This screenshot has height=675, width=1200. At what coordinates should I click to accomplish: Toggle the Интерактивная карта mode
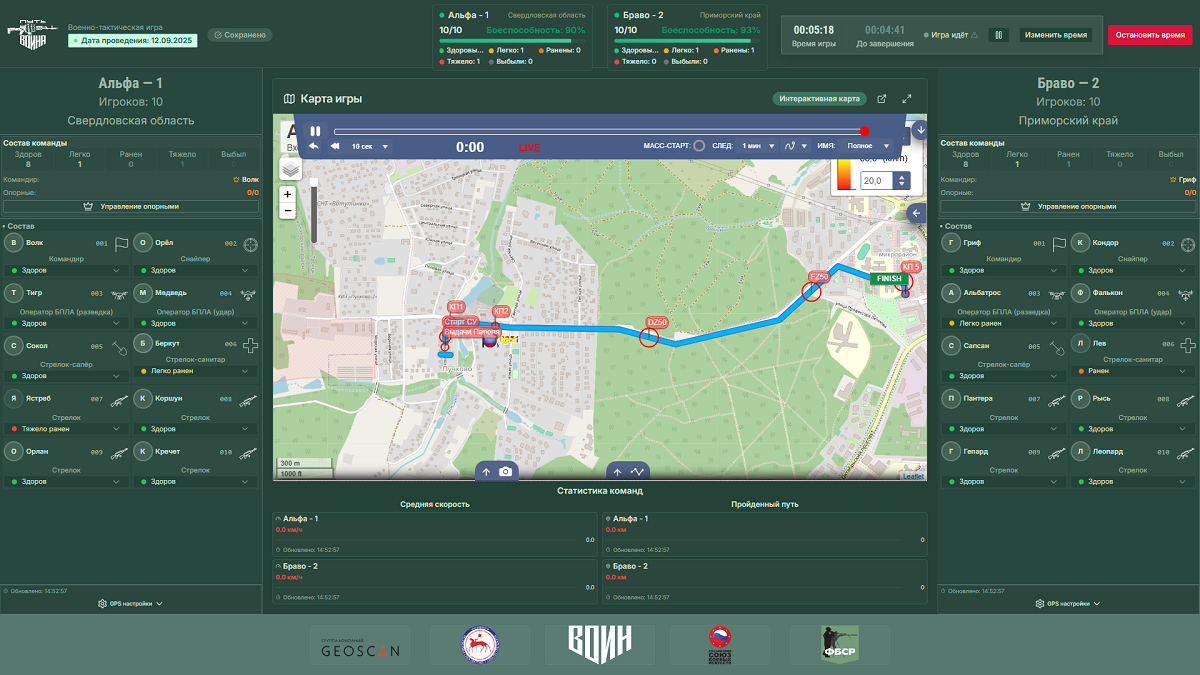[x=819, y=99]
